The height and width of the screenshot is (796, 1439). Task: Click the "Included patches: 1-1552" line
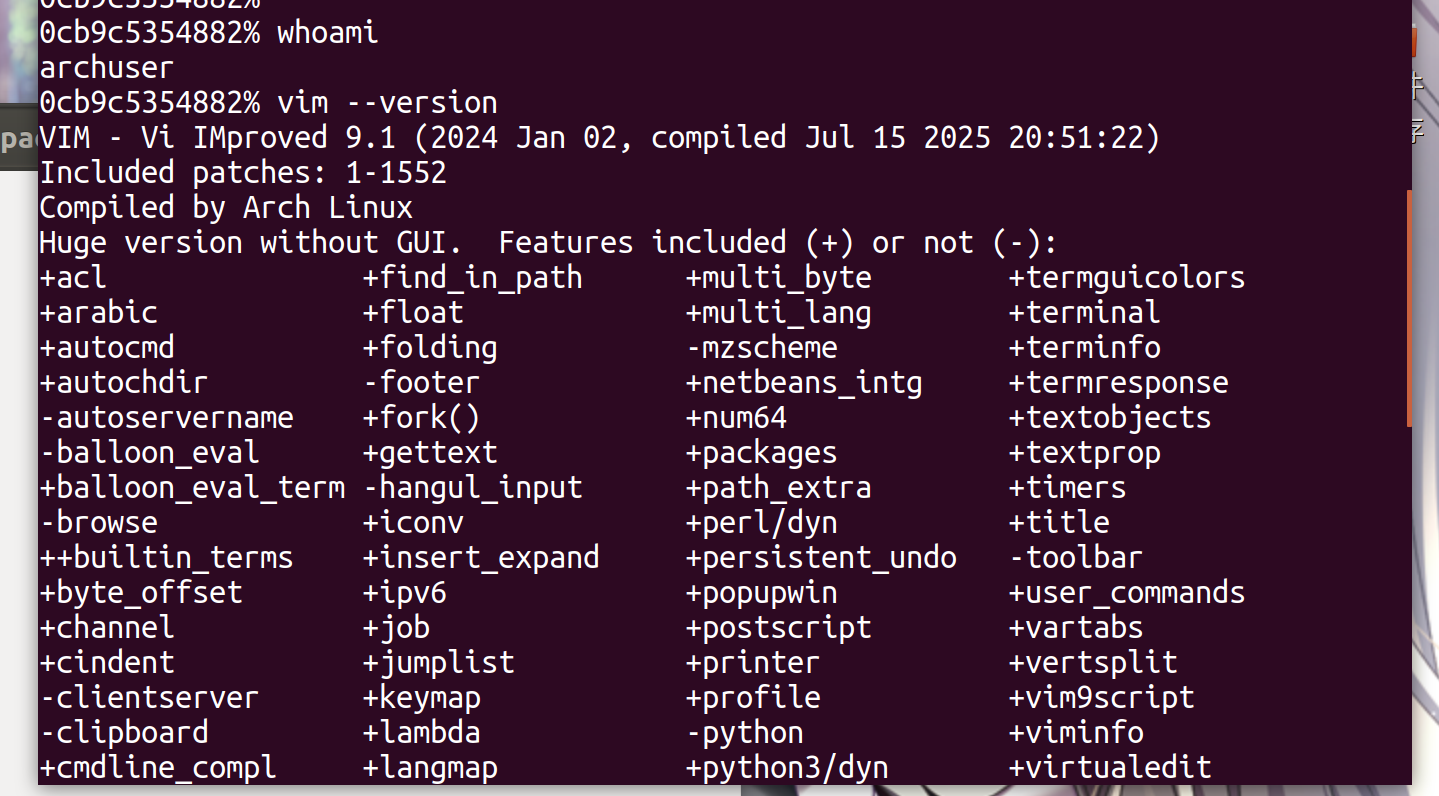point(243,173)
